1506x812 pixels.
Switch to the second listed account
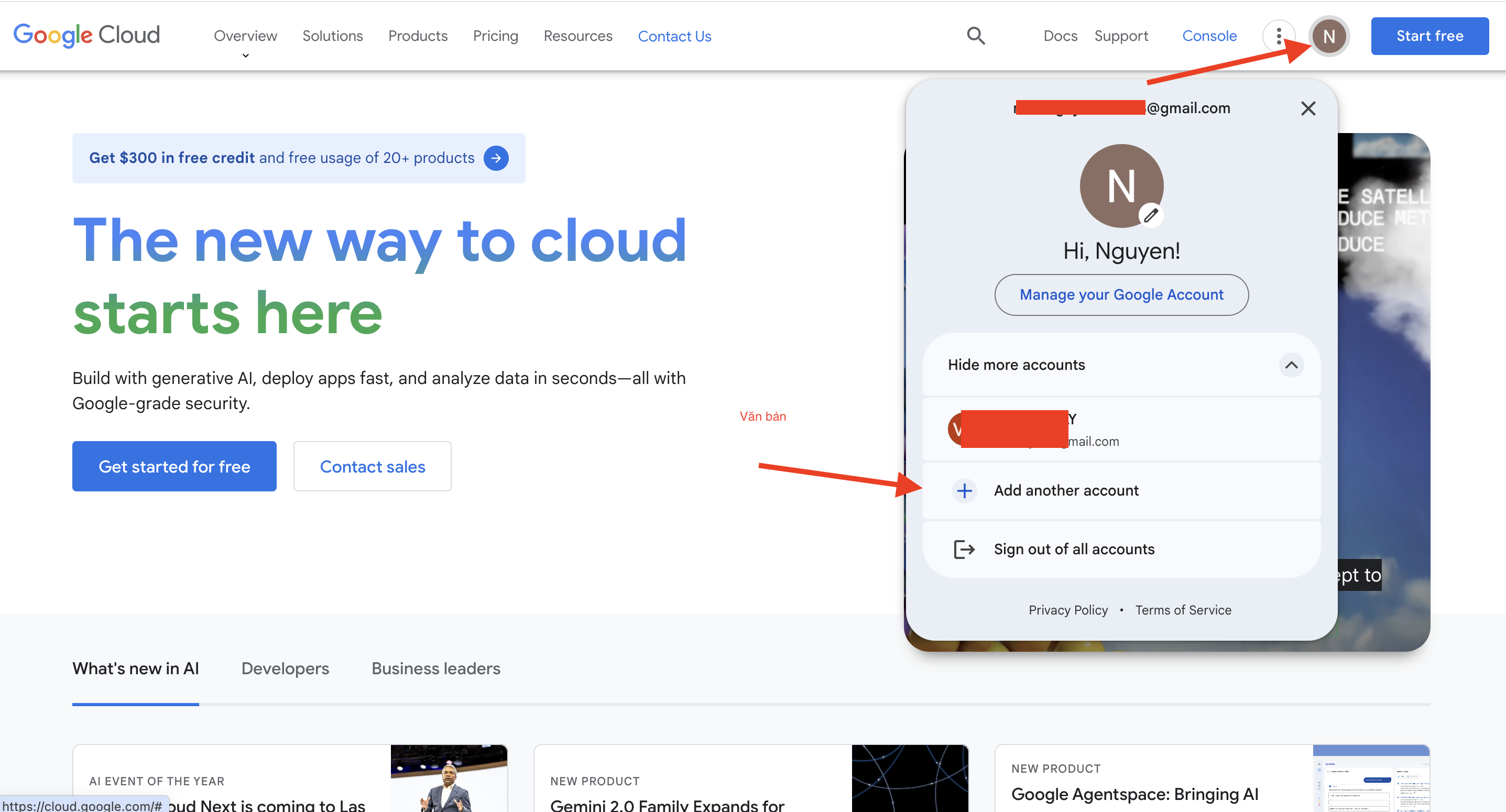[1121, 430]
